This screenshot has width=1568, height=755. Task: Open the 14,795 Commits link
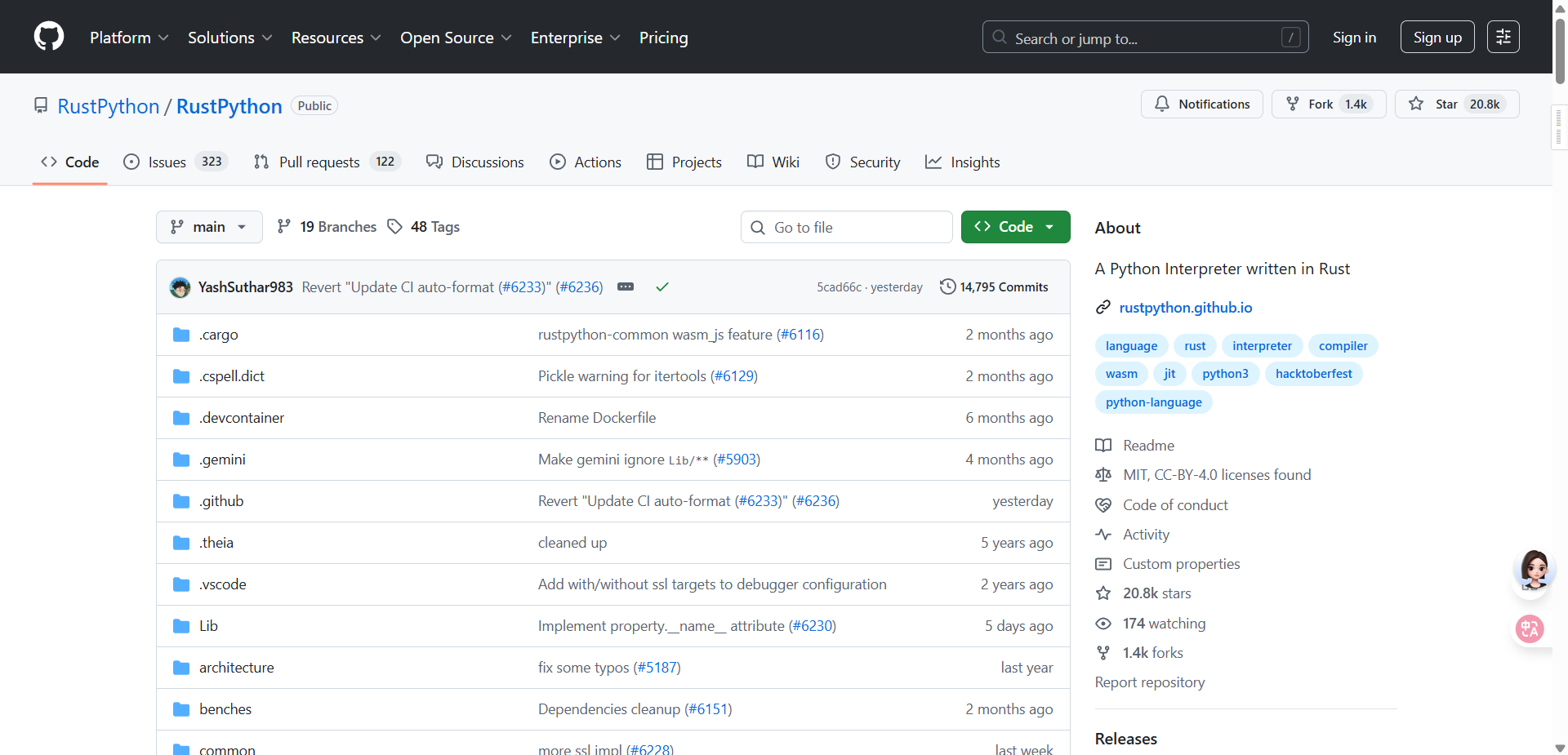click(994, 286)
